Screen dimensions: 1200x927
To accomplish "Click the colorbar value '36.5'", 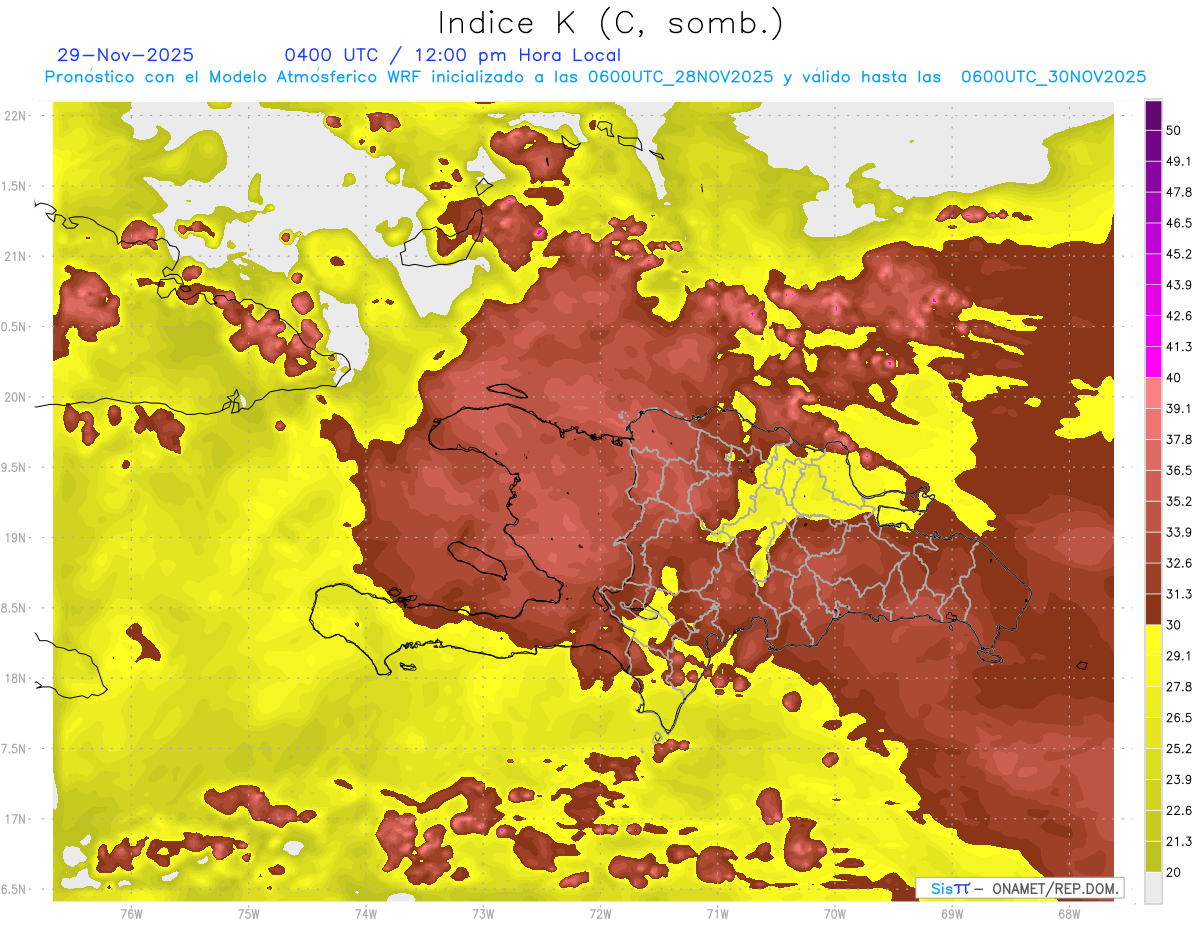I will click(1179, 470).
